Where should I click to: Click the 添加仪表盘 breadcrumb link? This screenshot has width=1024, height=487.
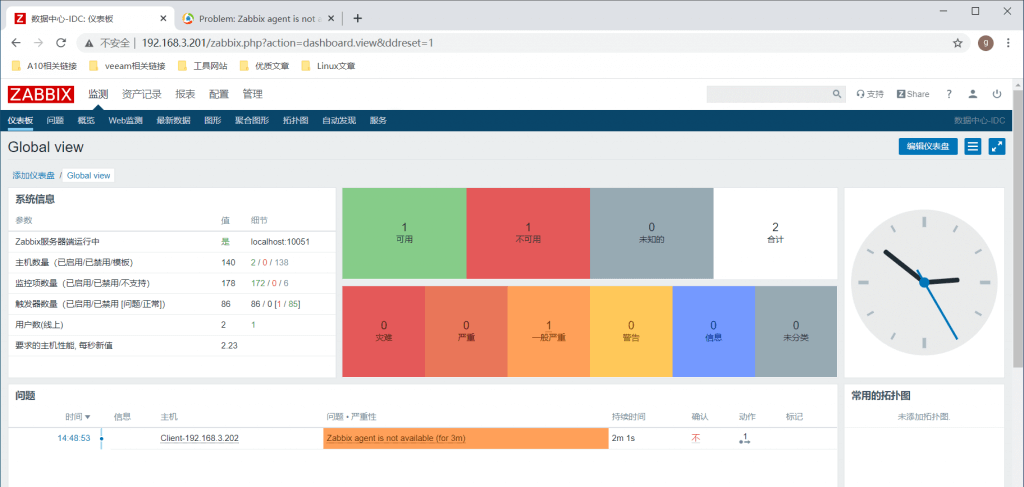33,176
